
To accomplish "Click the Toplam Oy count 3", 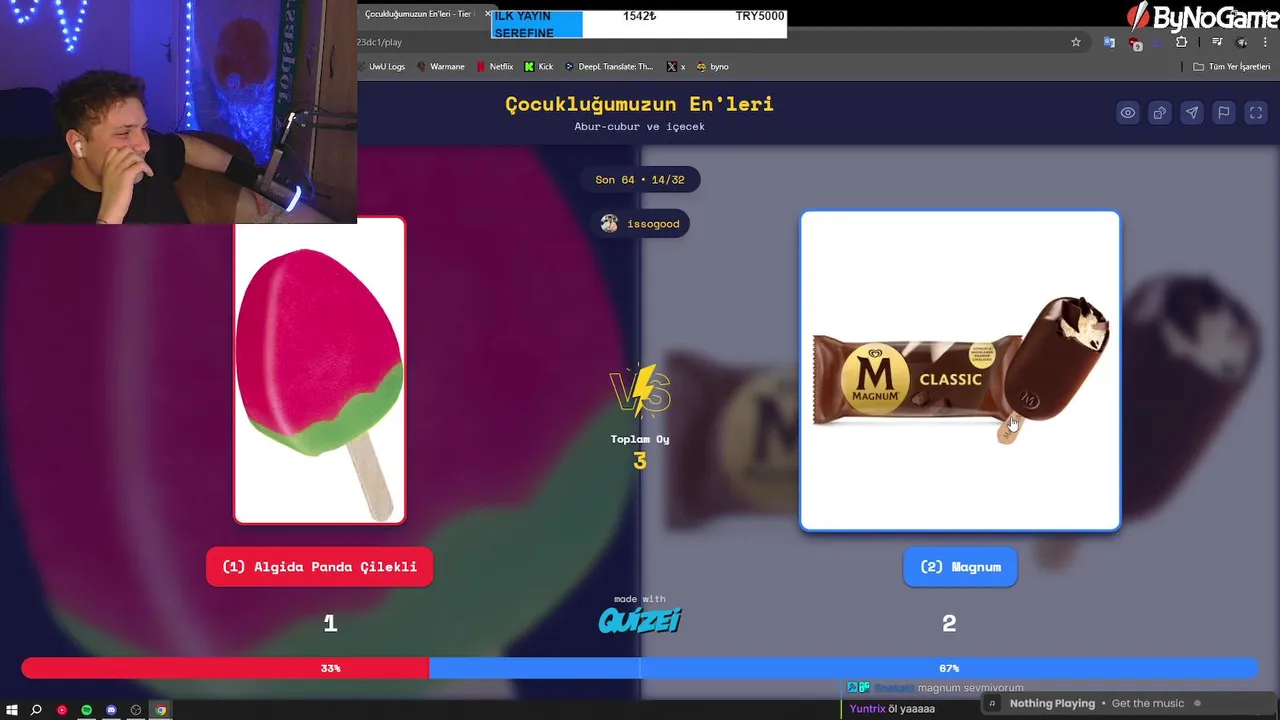I will point(640,461).
